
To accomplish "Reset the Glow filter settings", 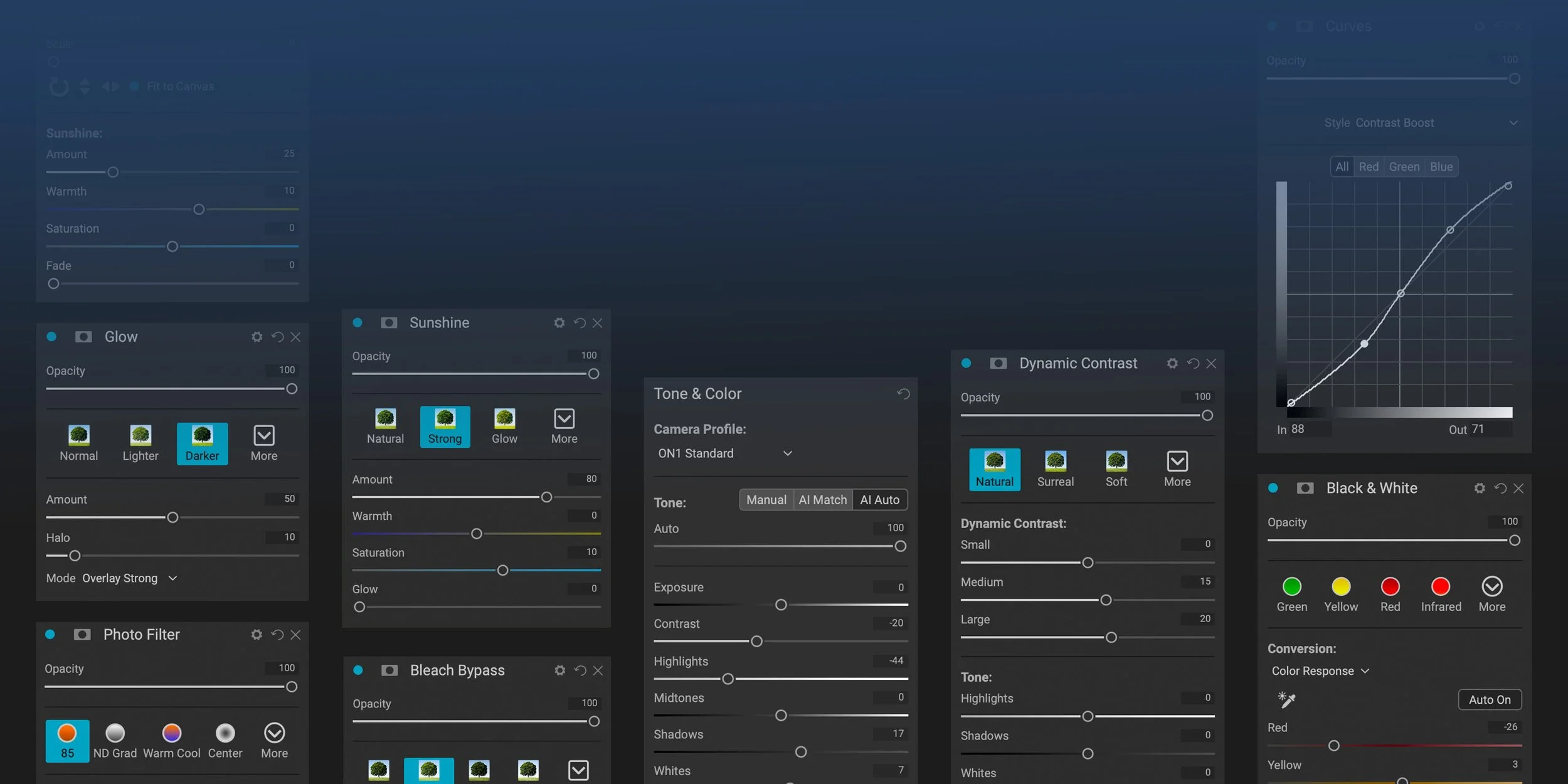I will pyautogui.click(x=277, y=337).
